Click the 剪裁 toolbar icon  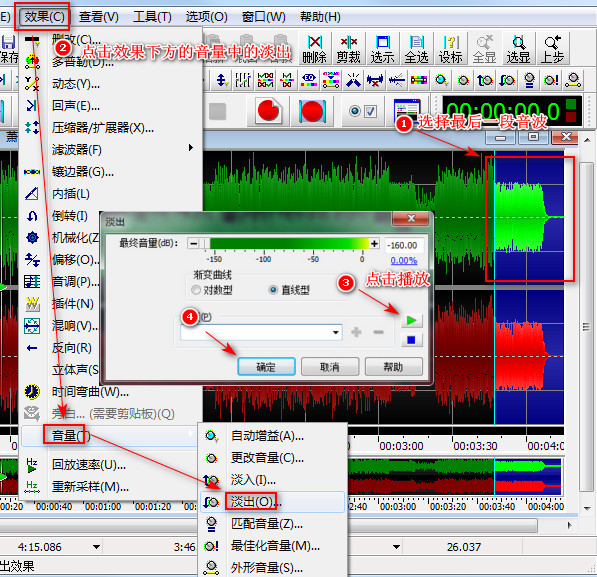pos(348,49)
